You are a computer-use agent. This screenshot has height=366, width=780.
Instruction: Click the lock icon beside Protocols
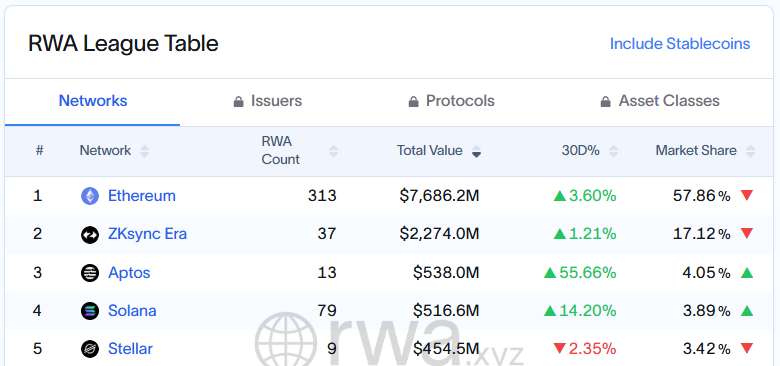tap(413, 101)
